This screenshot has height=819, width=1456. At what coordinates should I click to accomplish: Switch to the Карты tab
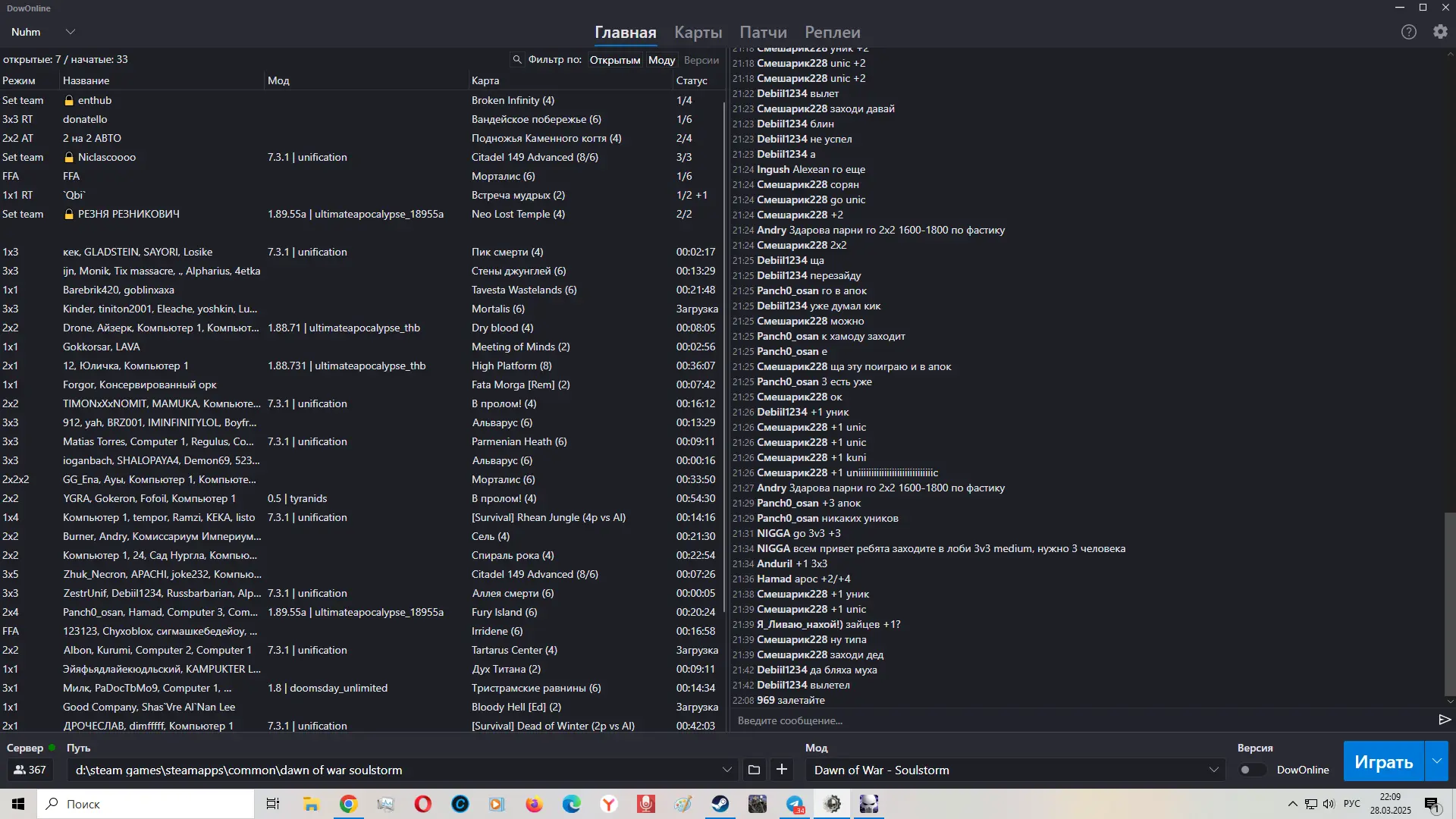pos(698,33)
